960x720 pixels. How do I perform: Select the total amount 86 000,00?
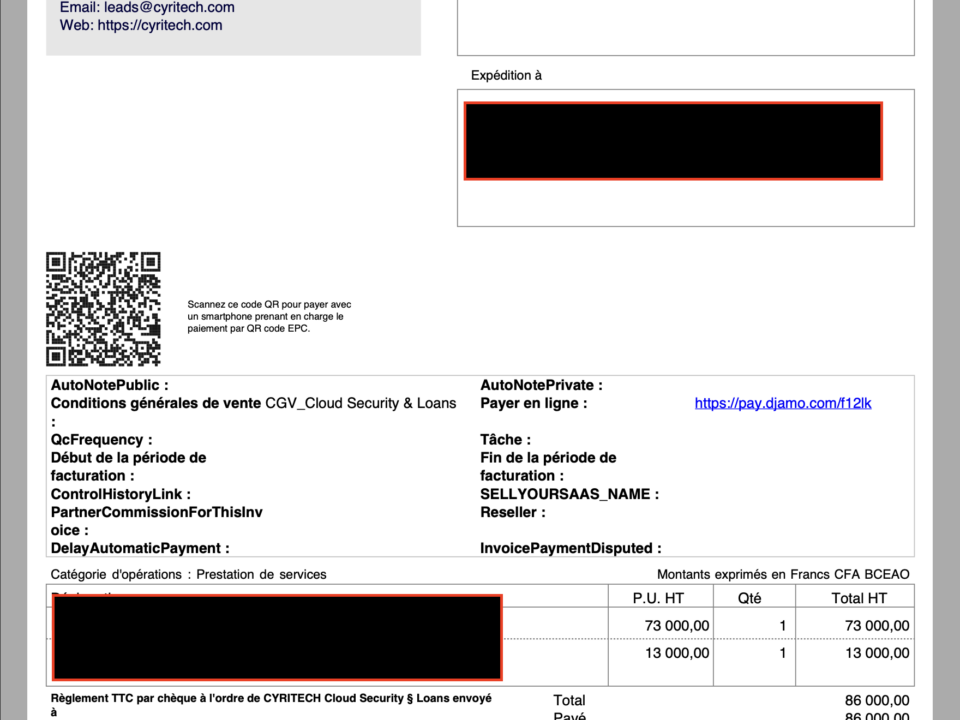[877, 700]
